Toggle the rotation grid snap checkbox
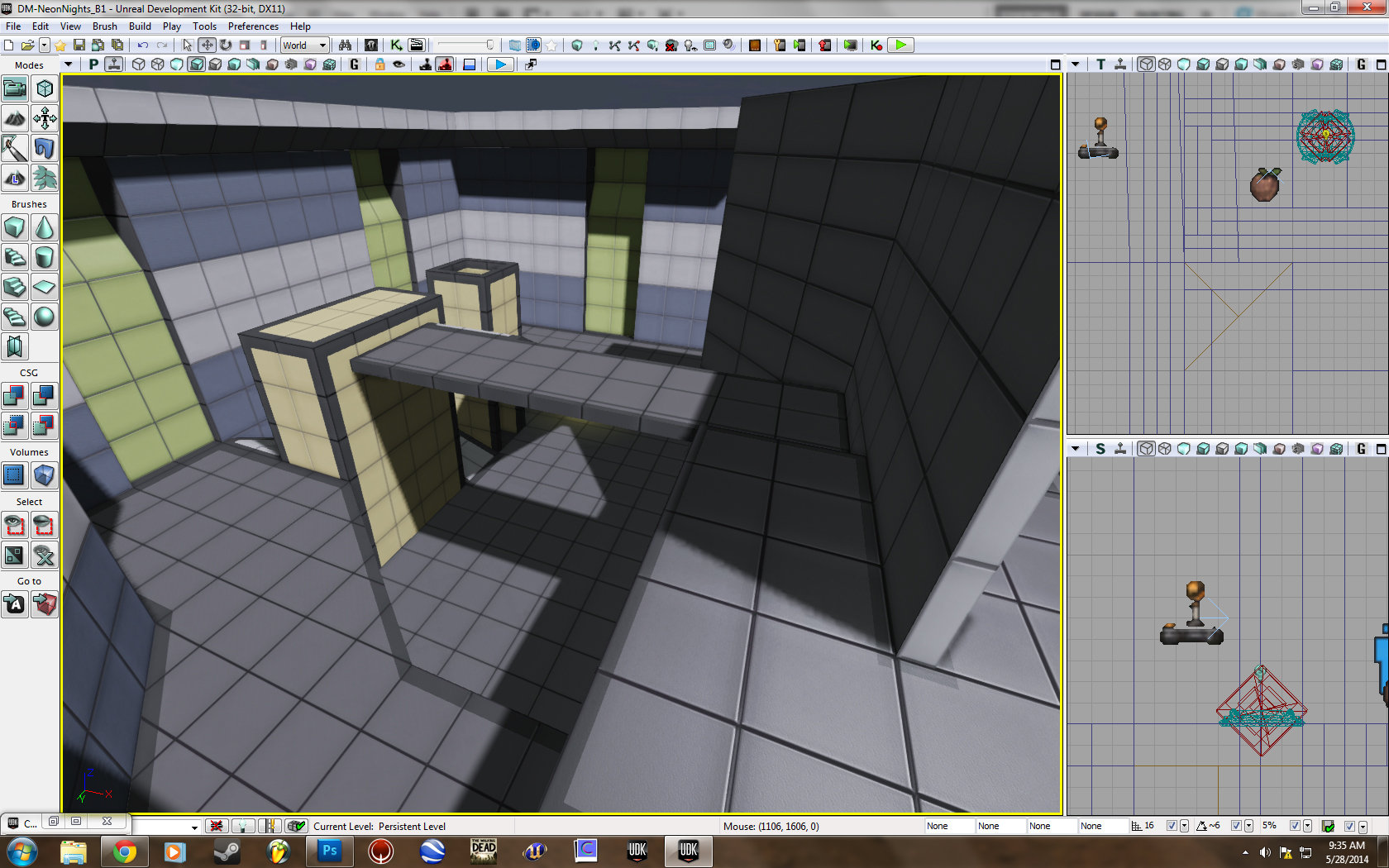The height and width of the screenshot is (868, 1389). (1237, 826)
